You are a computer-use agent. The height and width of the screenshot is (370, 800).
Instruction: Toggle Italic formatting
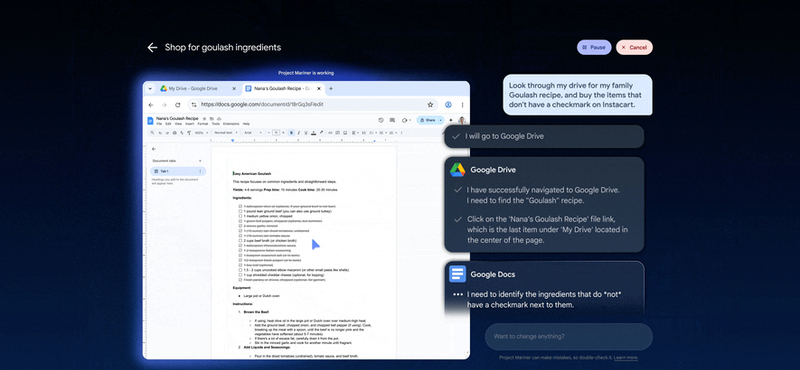298,133
